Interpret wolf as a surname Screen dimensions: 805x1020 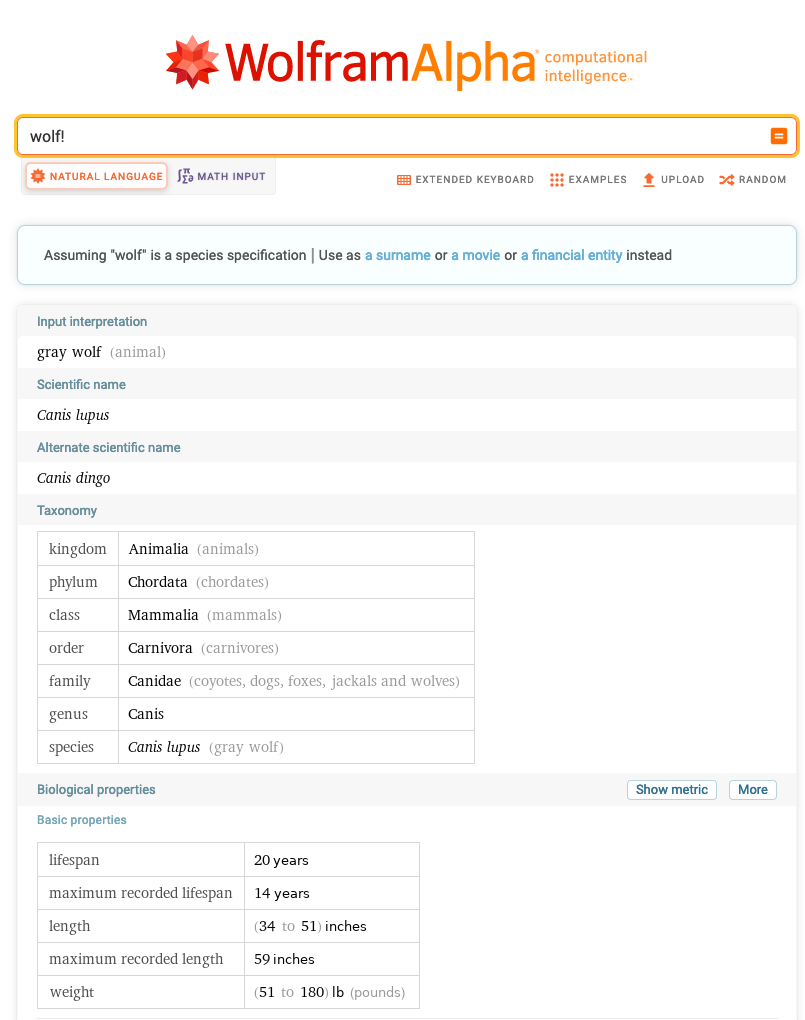[397, 255]
